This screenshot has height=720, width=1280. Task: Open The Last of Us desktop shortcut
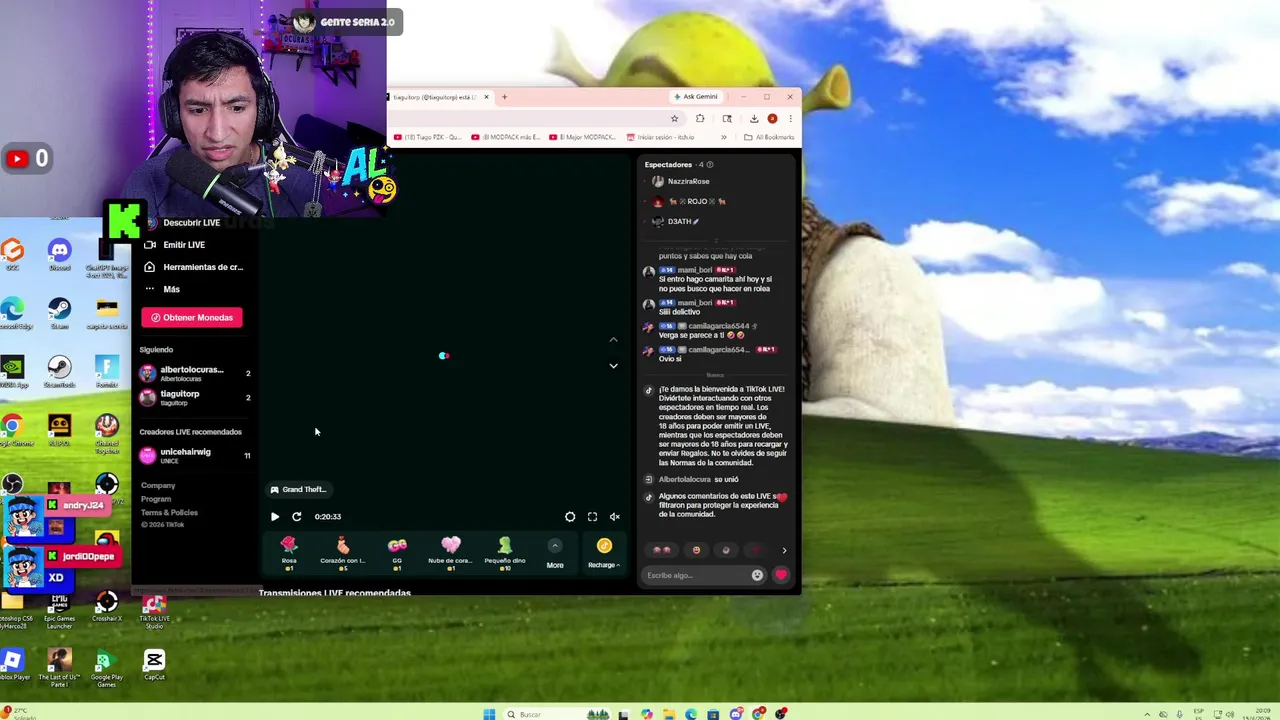[59, 667]
